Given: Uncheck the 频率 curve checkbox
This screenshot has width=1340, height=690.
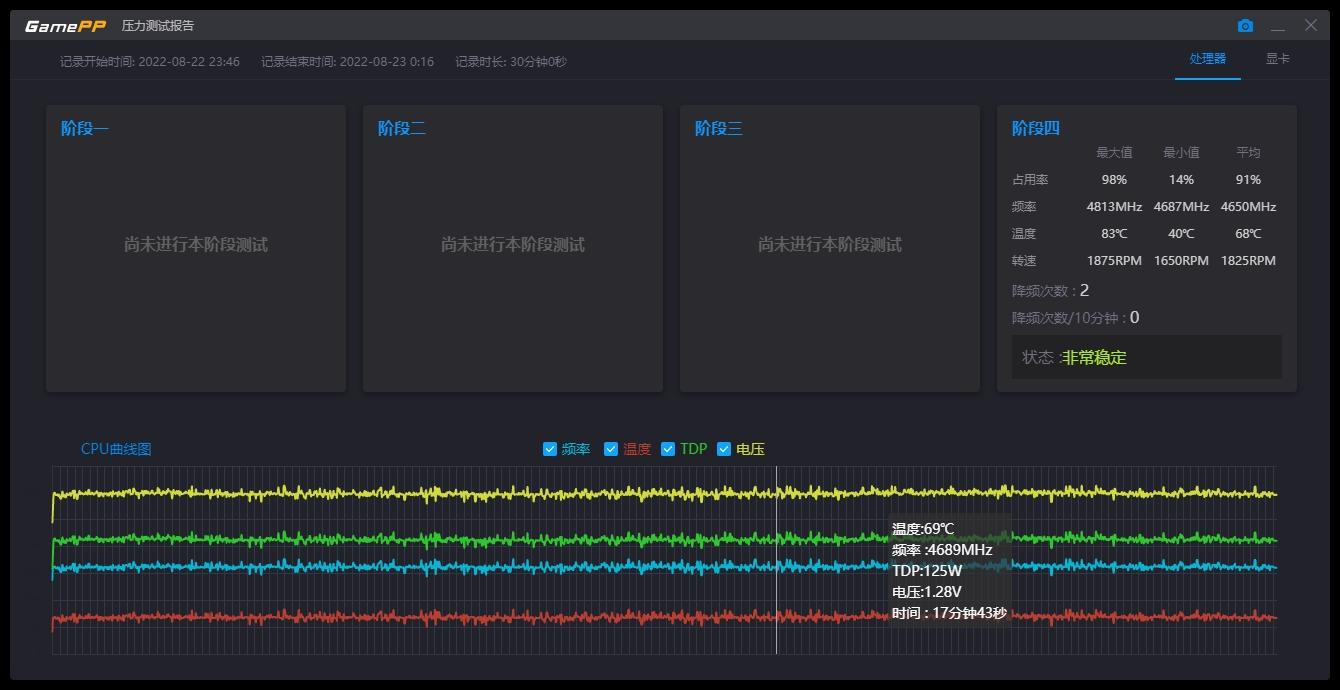Looking at the screenshot, I should pos(549,449).
